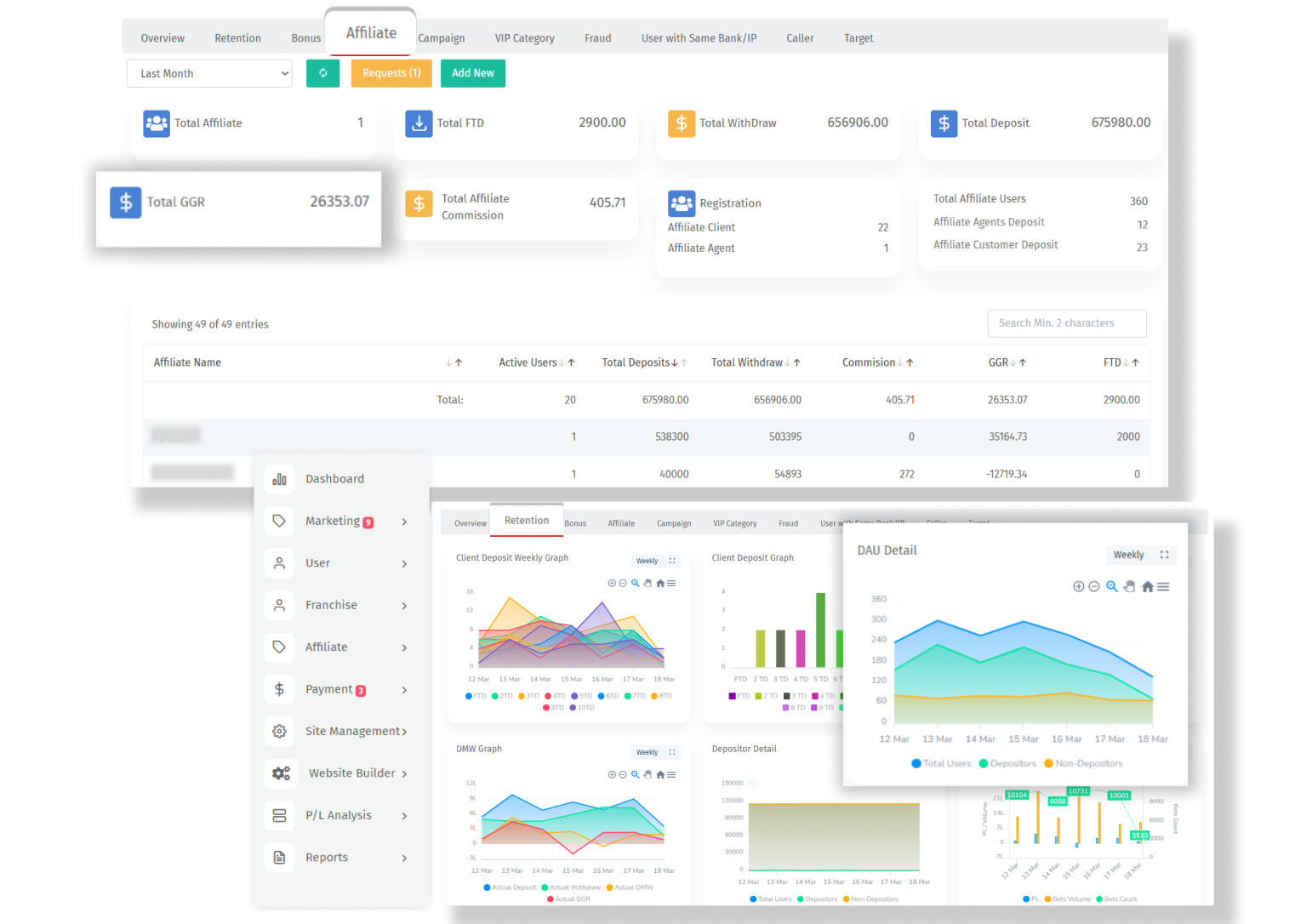Image resolution: width=1312 pixels, height=924 pixels.
Task: Expand the Payment sidebar submenu arrow
Action: coord(404,690)
